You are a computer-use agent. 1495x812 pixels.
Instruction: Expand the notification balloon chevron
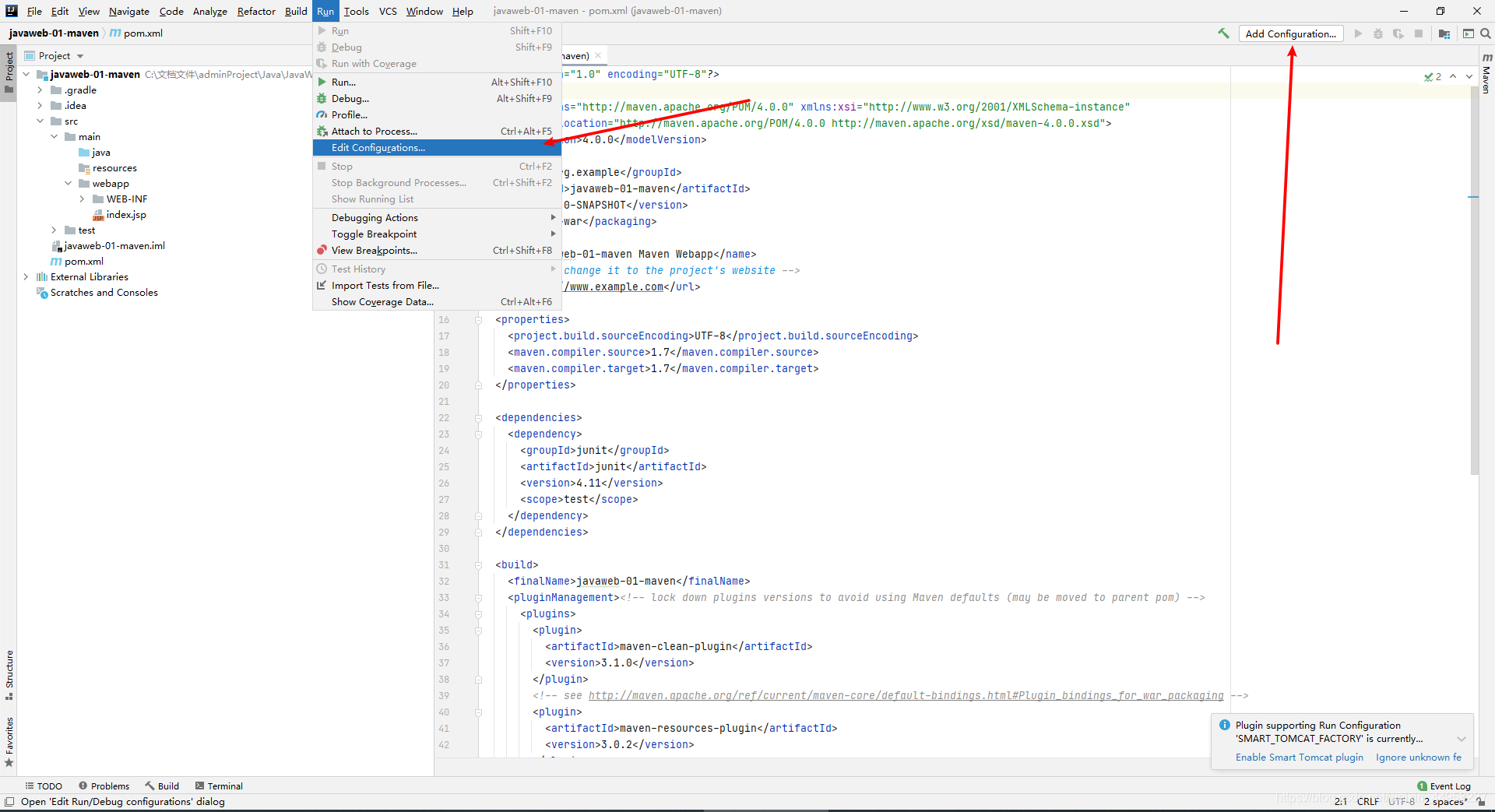click(1462, 739)
